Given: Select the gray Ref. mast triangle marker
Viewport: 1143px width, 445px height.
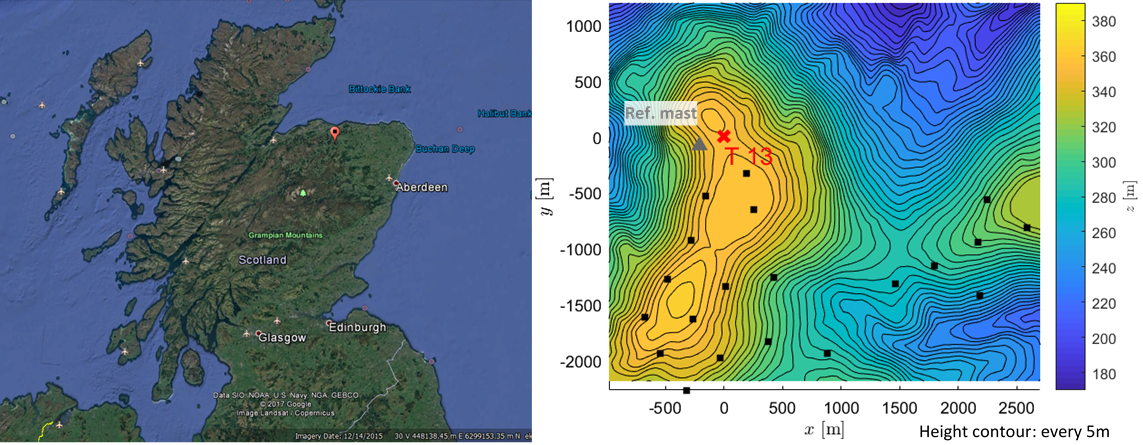Looking at the screenshot, I should [x=700, y=144].
